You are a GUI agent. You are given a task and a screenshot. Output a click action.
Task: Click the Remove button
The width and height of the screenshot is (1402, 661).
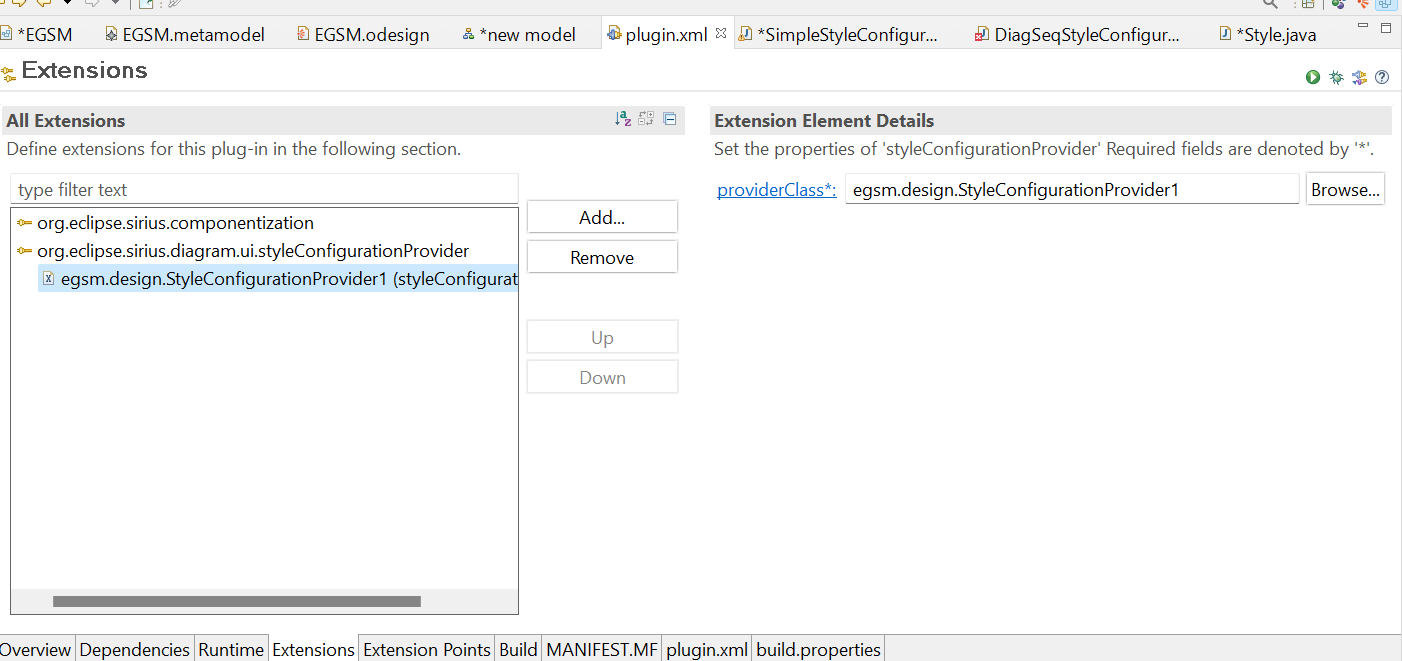click(602, 257)
